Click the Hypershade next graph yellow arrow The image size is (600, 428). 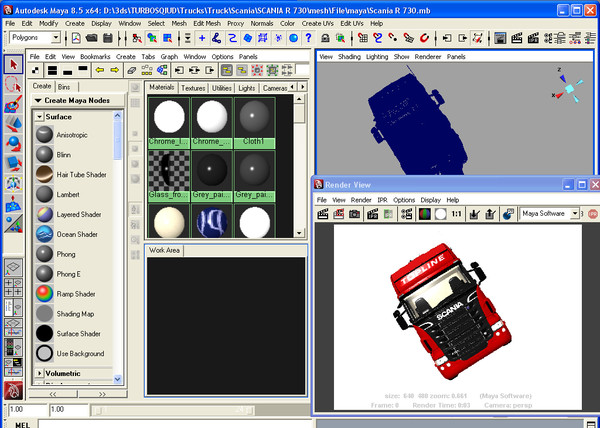pos(114,70)
